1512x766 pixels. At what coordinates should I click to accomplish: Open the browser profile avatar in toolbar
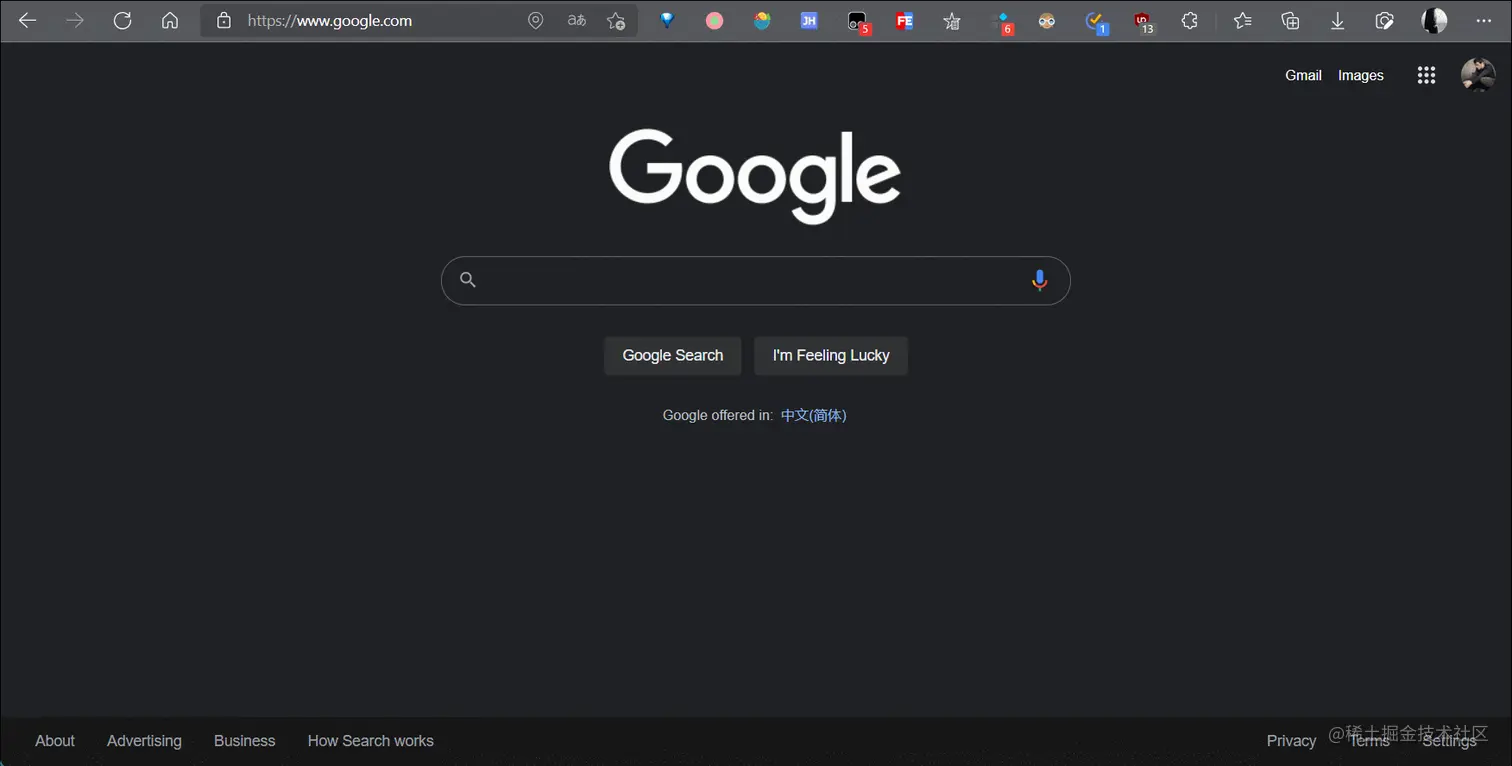pos(1434,20)
